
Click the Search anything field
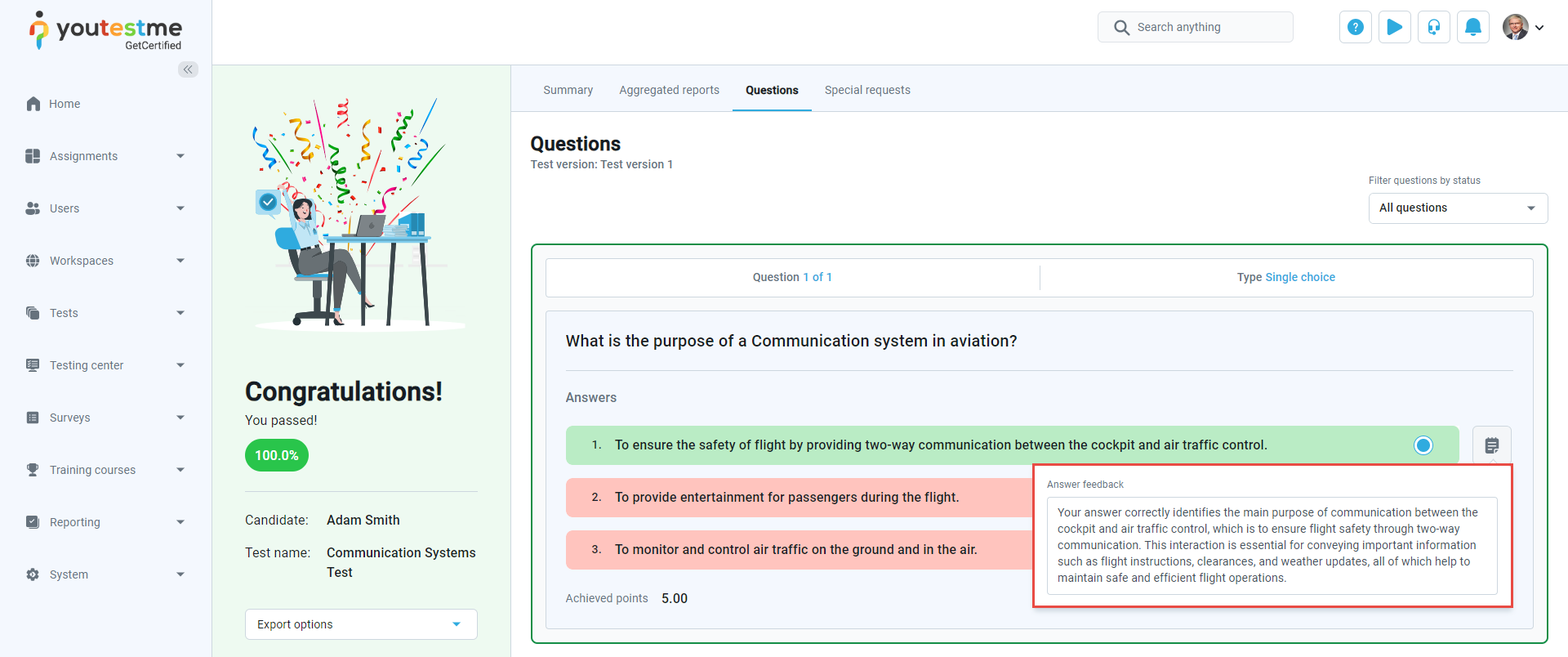click(x=1196, y=27)
